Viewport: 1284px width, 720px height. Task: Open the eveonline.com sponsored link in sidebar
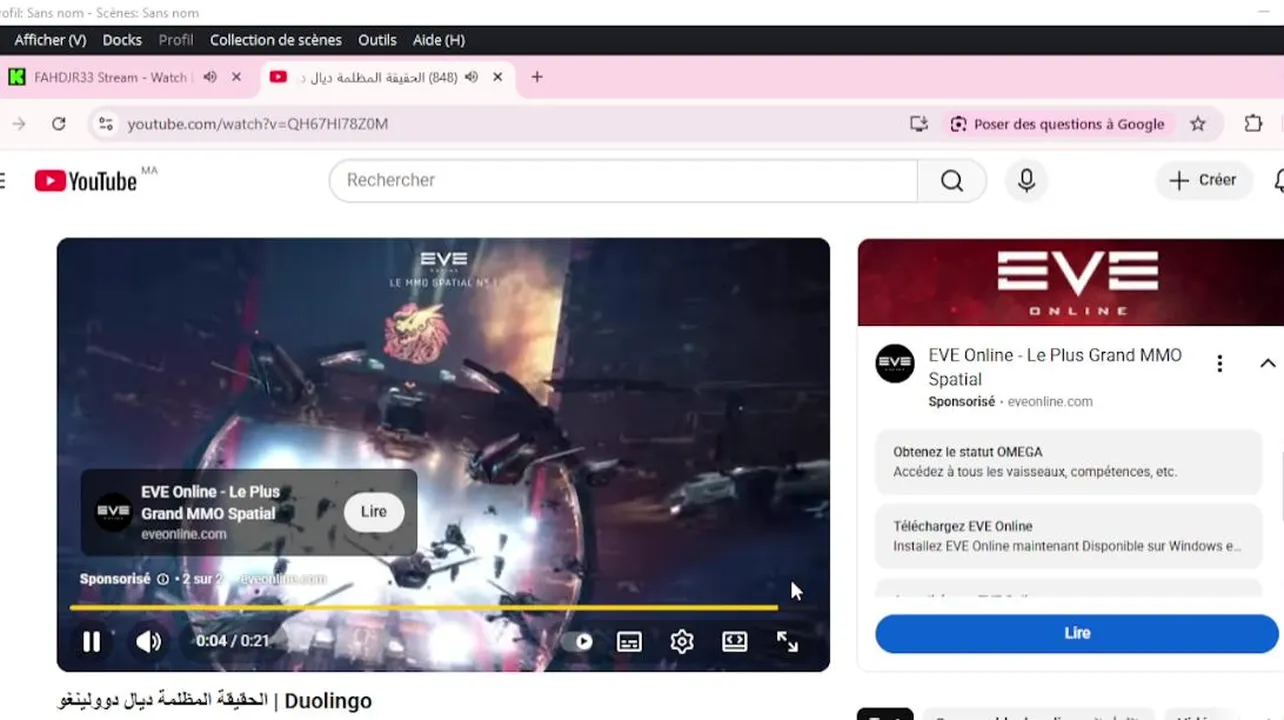point(1050,402)
